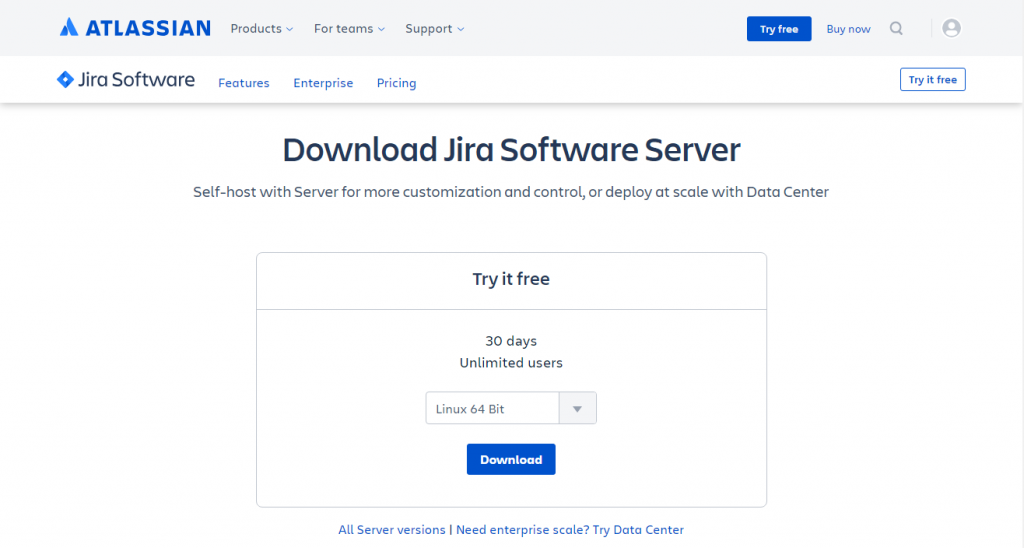This screenshot has width=1024, height=548.
Task: Open the user account avatar icon
Action: point(951,28)
